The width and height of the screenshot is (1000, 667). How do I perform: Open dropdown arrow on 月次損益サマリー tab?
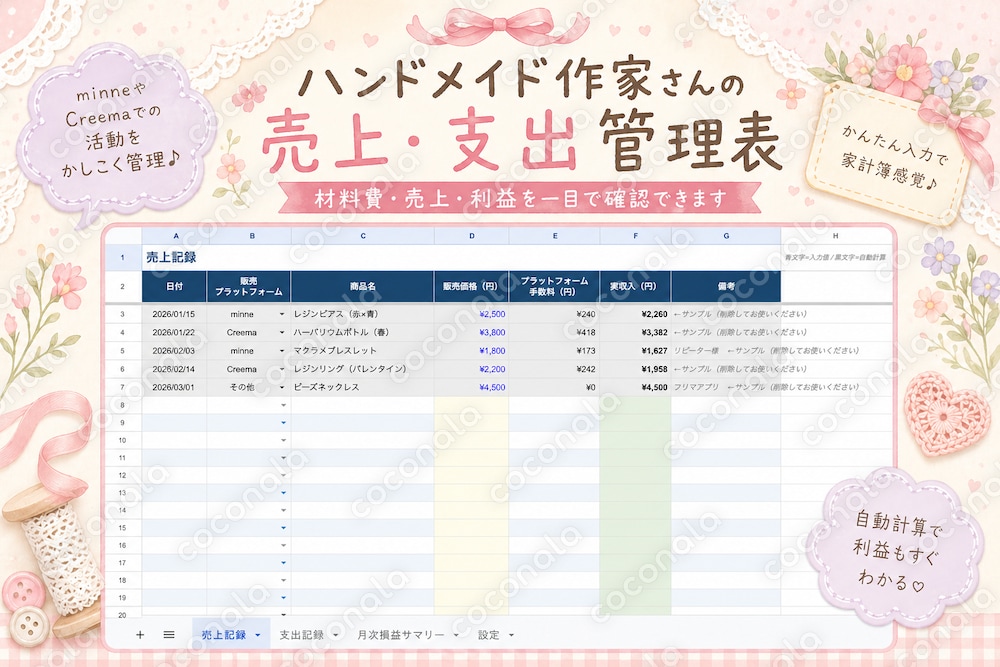point(456,635)
